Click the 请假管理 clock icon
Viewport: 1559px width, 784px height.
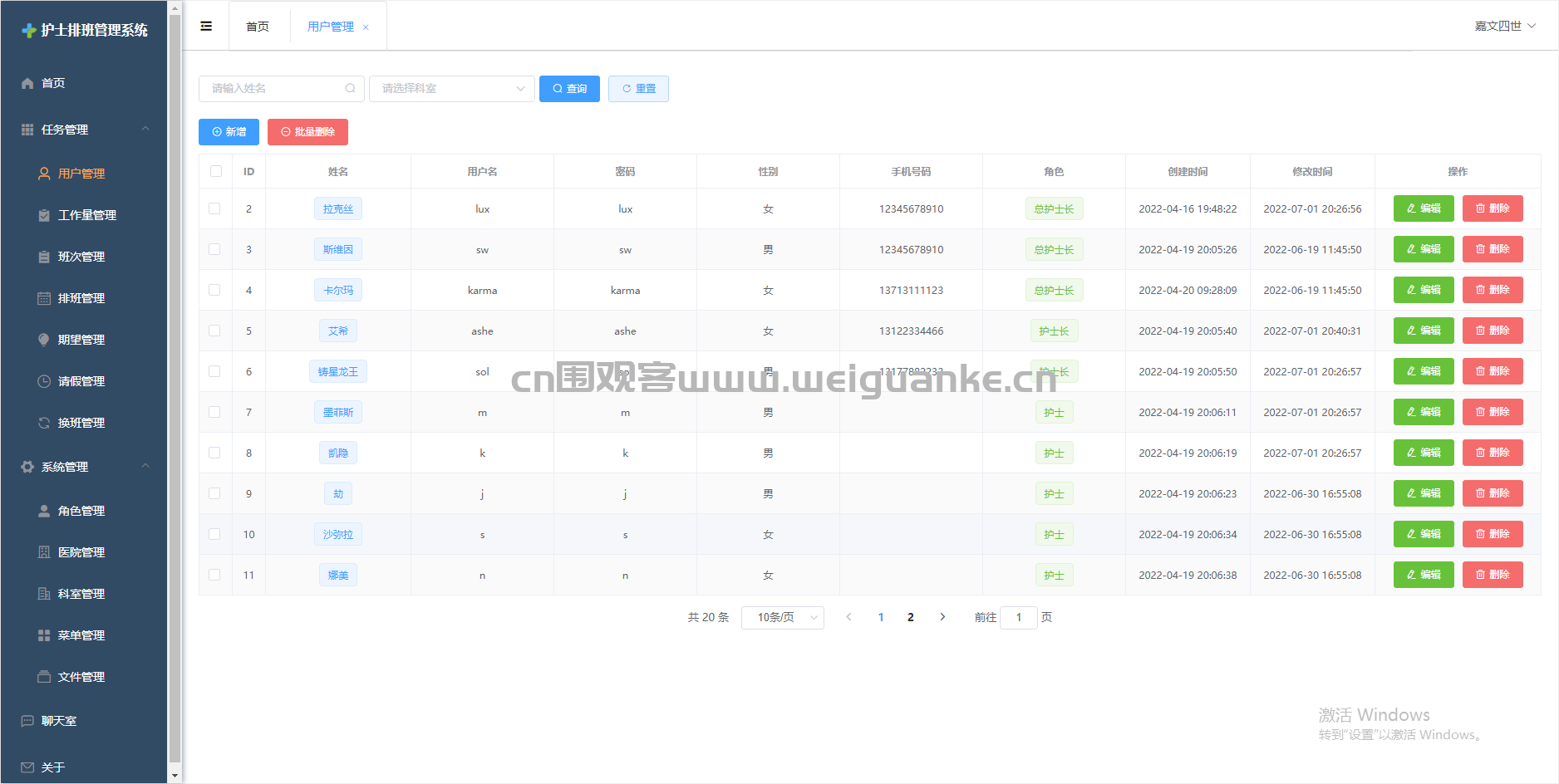[x=44, y=381]
